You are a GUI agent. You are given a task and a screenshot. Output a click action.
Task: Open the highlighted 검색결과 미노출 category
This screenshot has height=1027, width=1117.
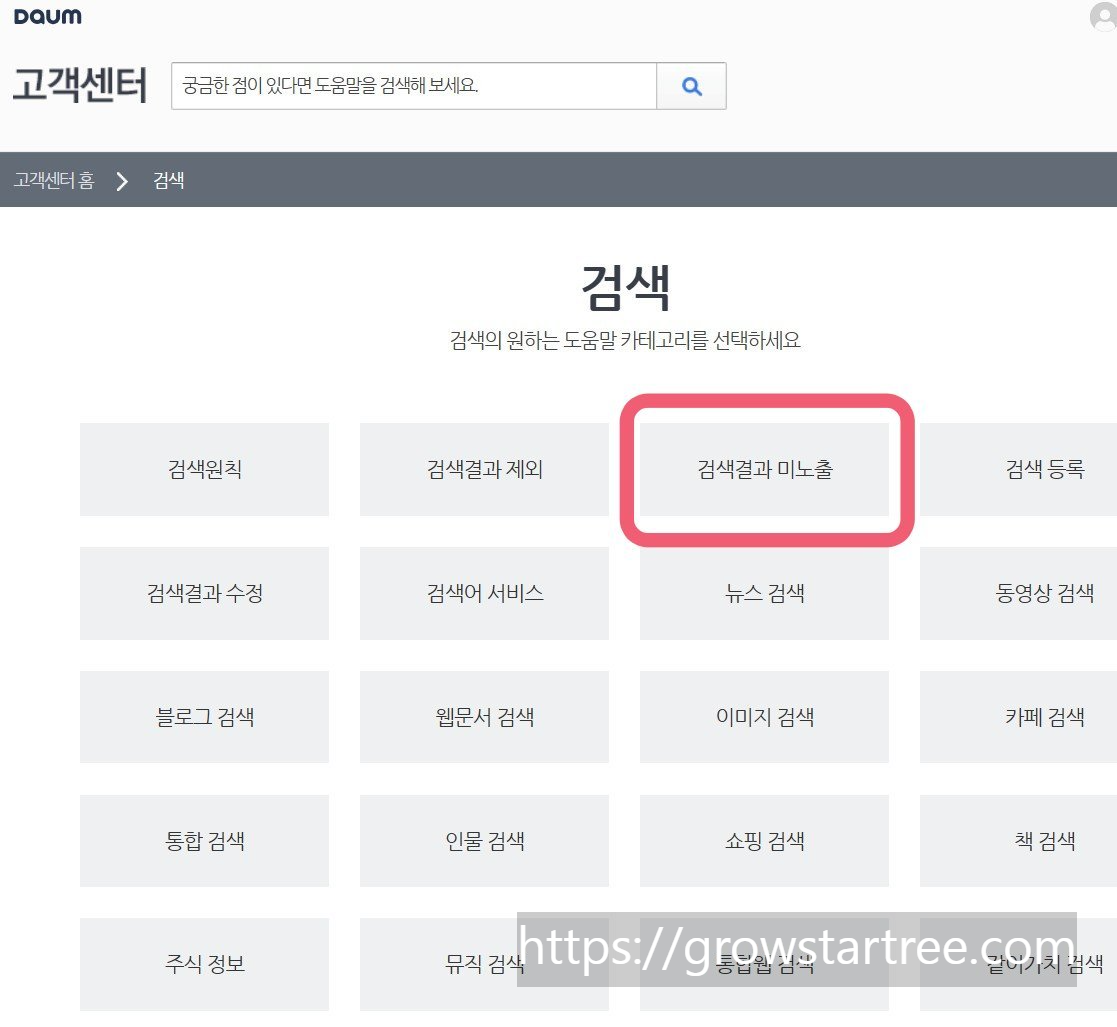pyautogui.click(x=764, y=469)
